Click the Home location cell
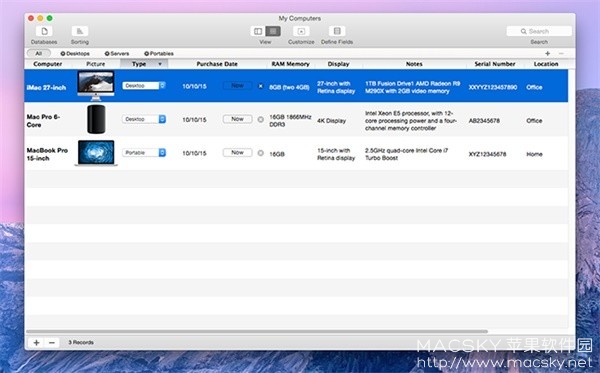The image size is (600, 373). [x=534, y=154]
